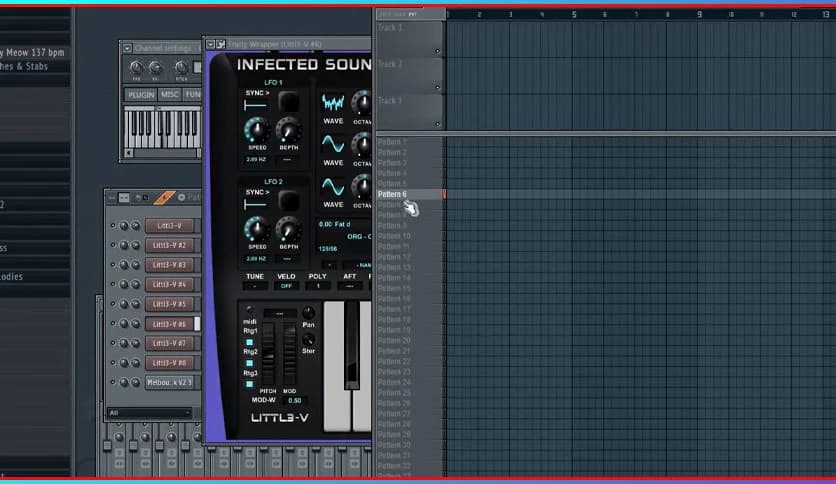This screenshot has height=484, width=836.
Task: Mute Track 3 in the playlist
Action: point(437,124)
